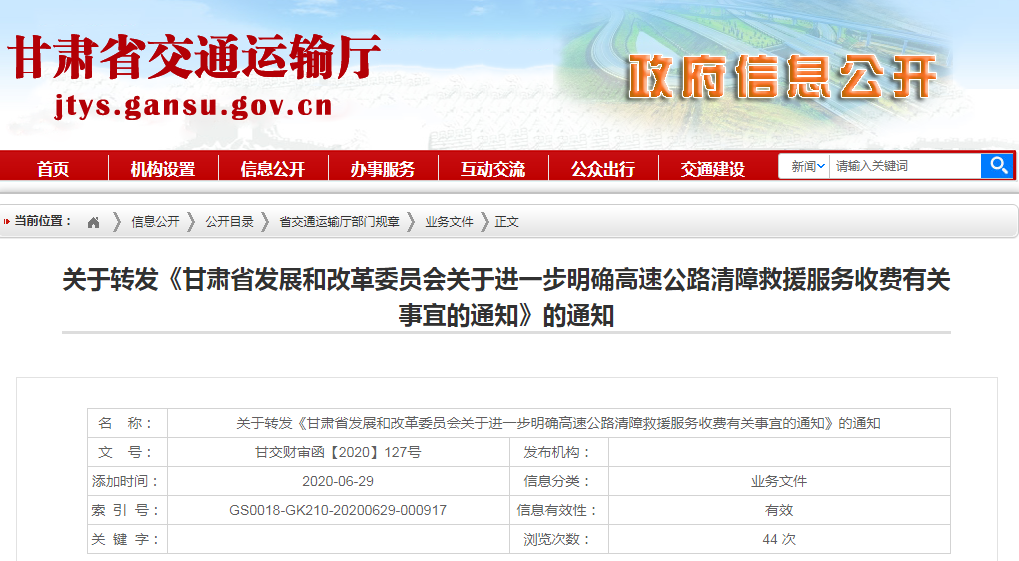Go to 信息公开 breadcrumb link
Screen dimensions: 1019x561
pos(155,222)
